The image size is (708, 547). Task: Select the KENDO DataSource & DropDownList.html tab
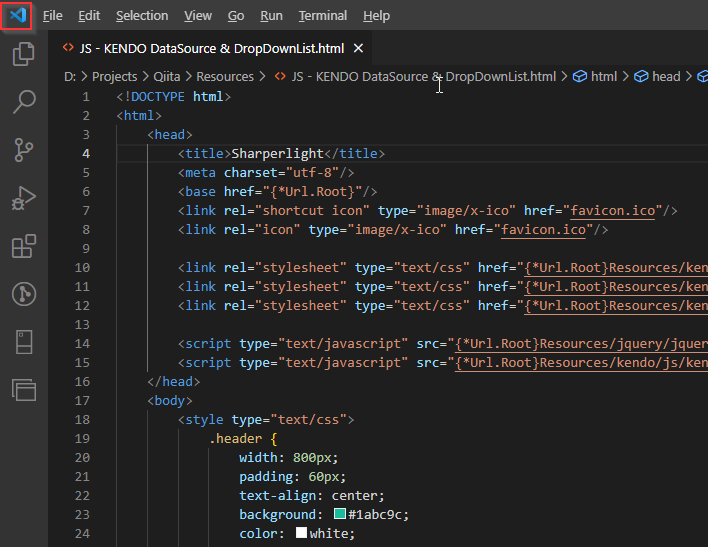tap(212, 48)
